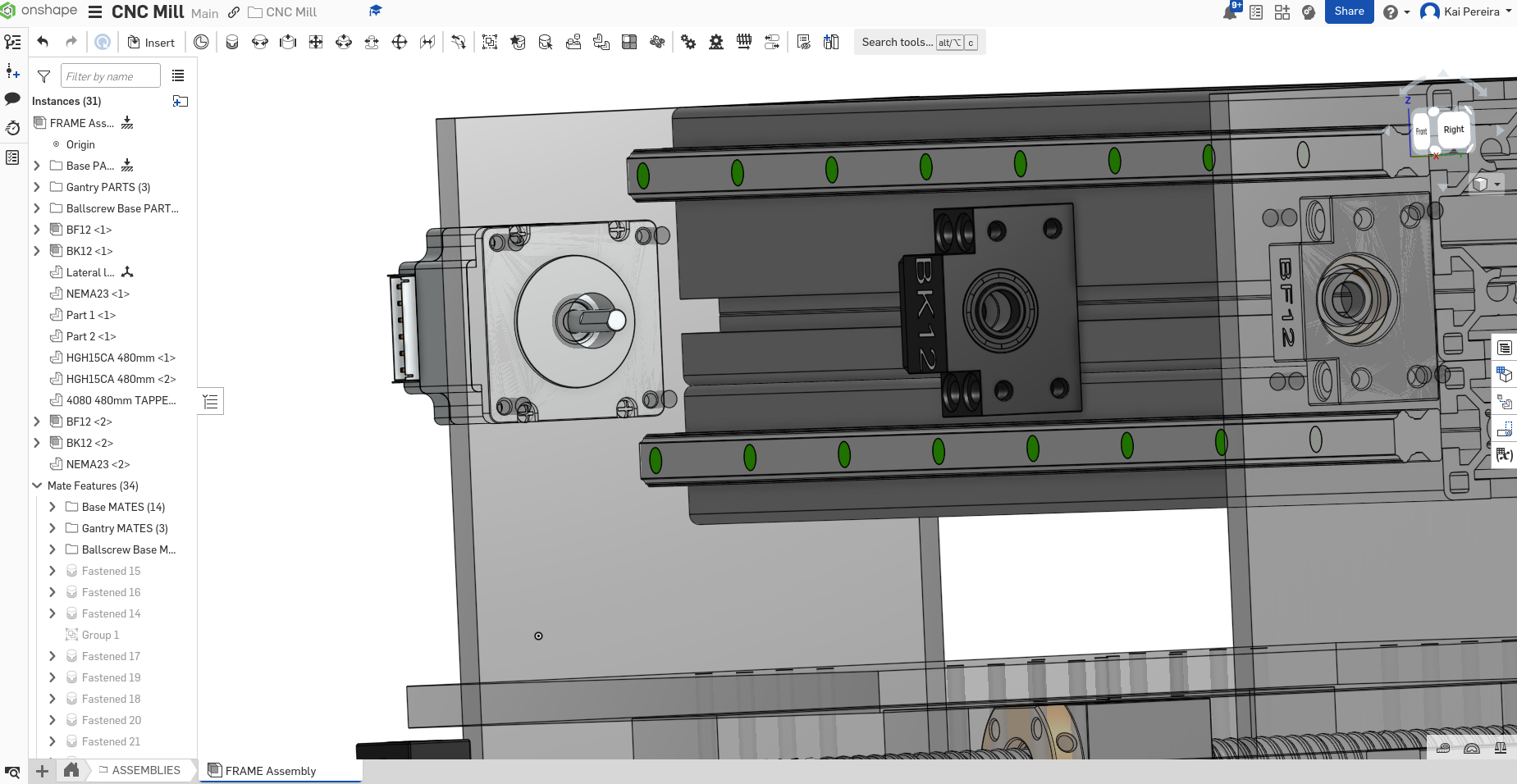Open the ASSEMBLIES tab folder

click(139, 770)
